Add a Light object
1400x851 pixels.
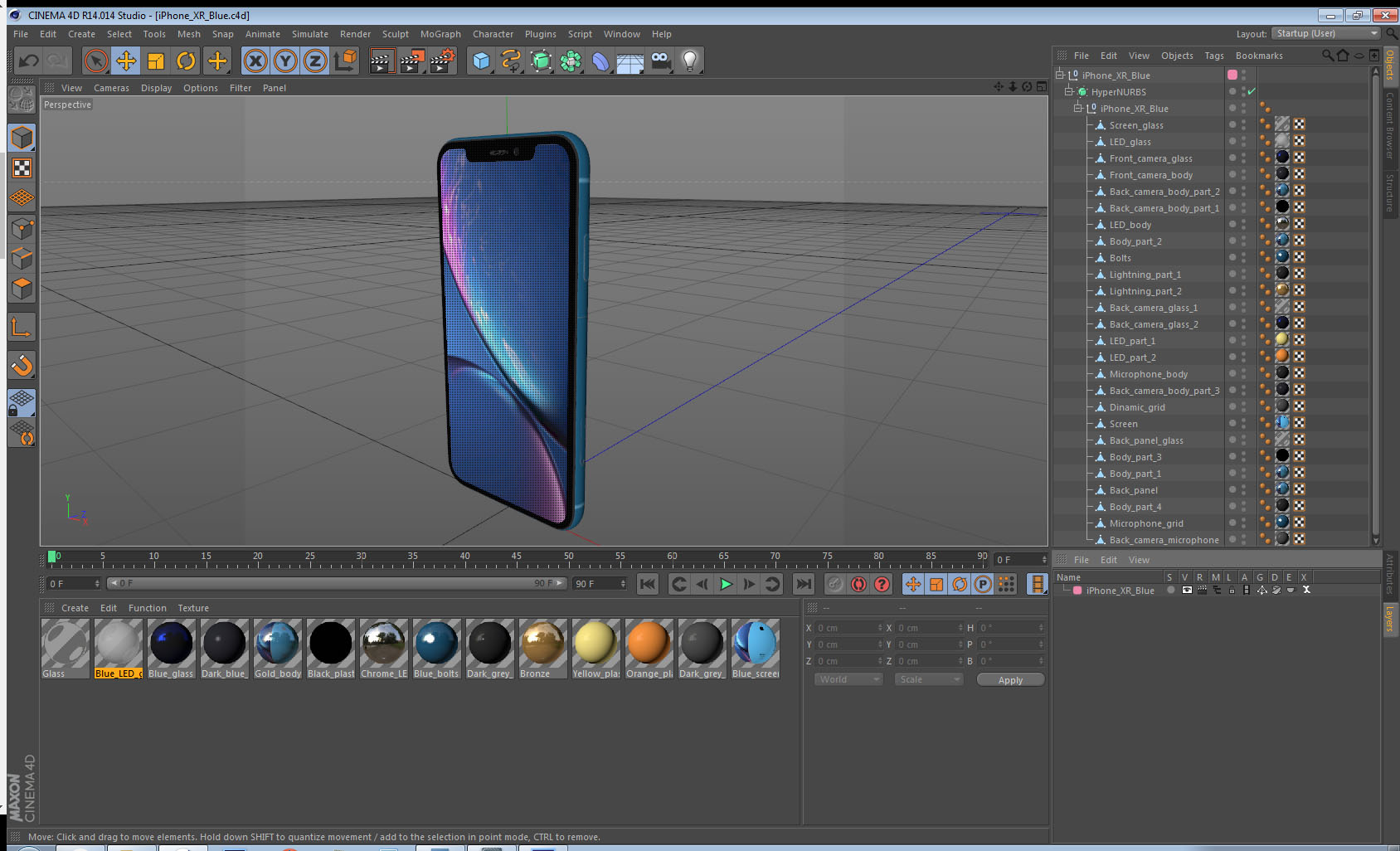click(690, 61)
